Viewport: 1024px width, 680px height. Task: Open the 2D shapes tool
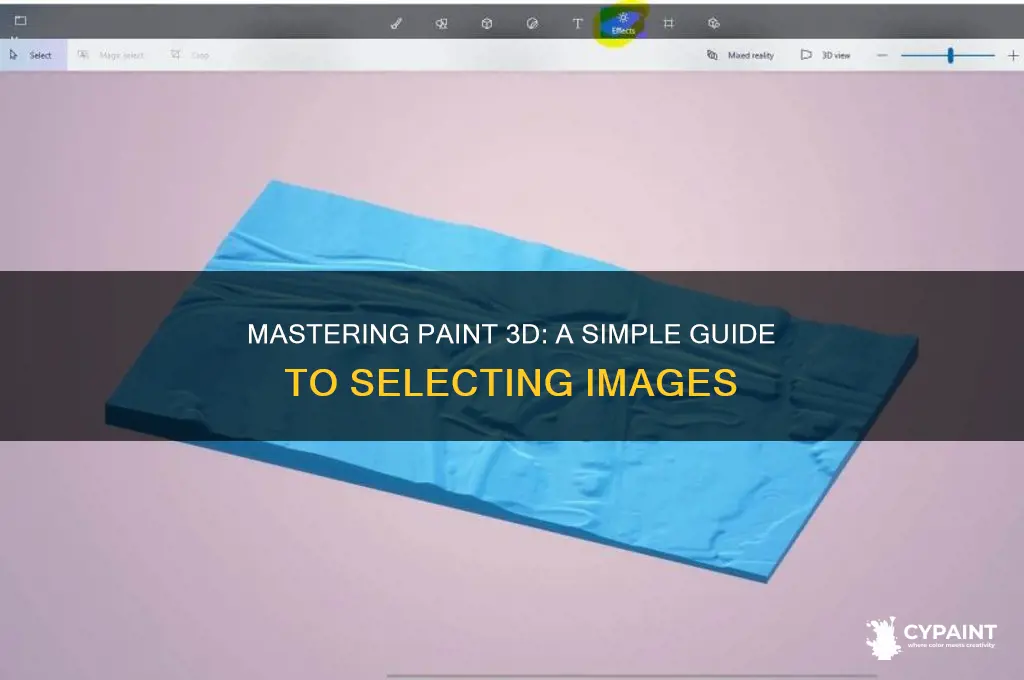pyautogui.click(x=441, y=24)
